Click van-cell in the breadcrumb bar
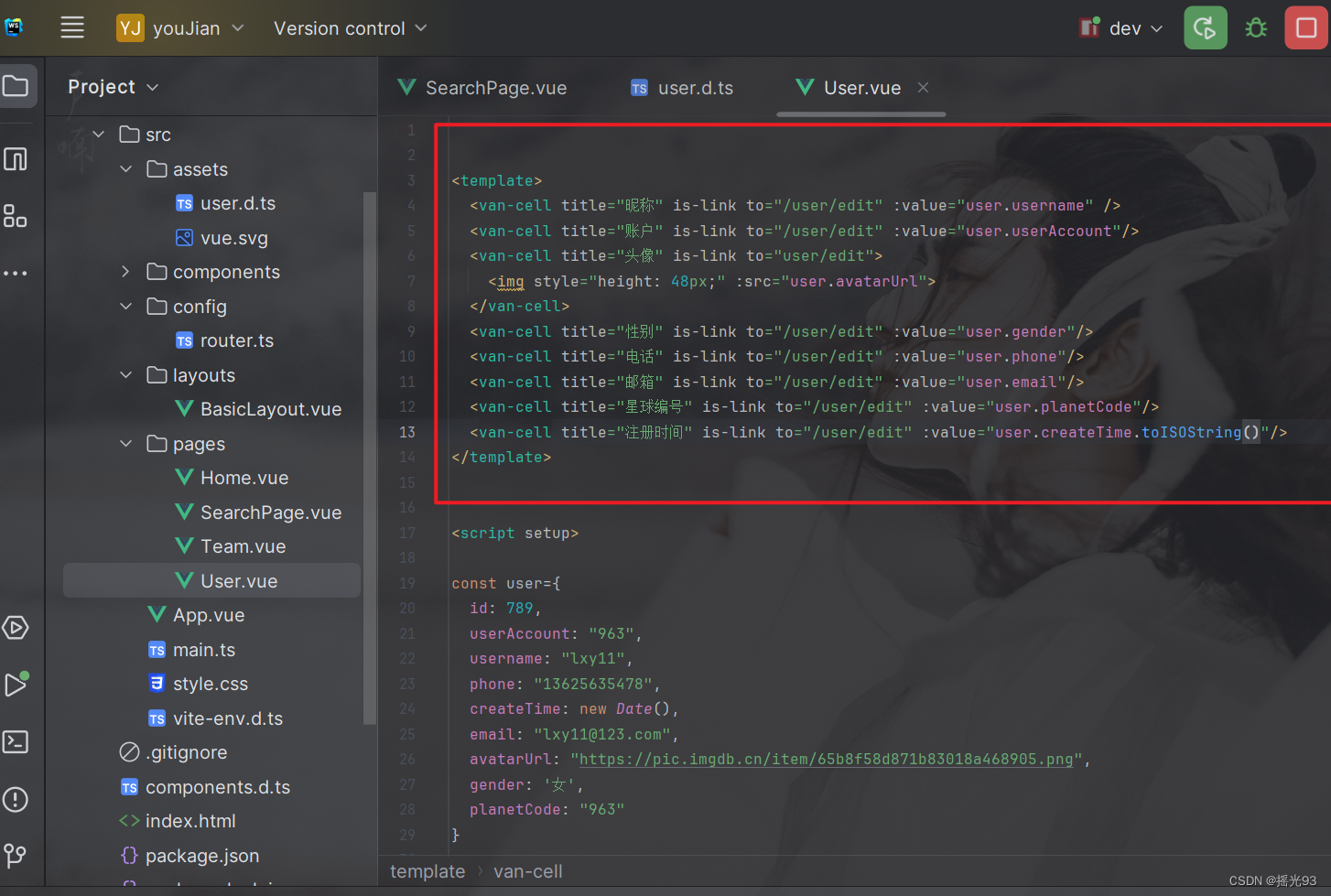1331x896 pixels. (528, 871)
